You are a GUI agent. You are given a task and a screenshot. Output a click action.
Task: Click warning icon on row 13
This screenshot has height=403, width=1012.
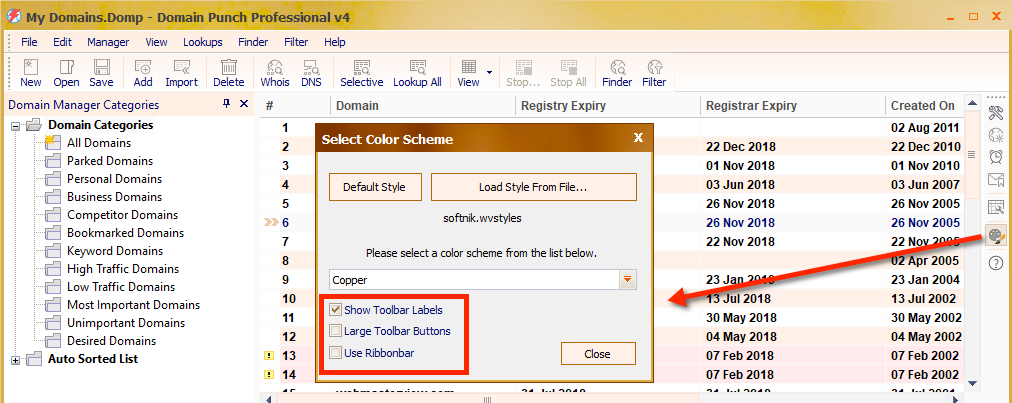[x=269, y=356]
